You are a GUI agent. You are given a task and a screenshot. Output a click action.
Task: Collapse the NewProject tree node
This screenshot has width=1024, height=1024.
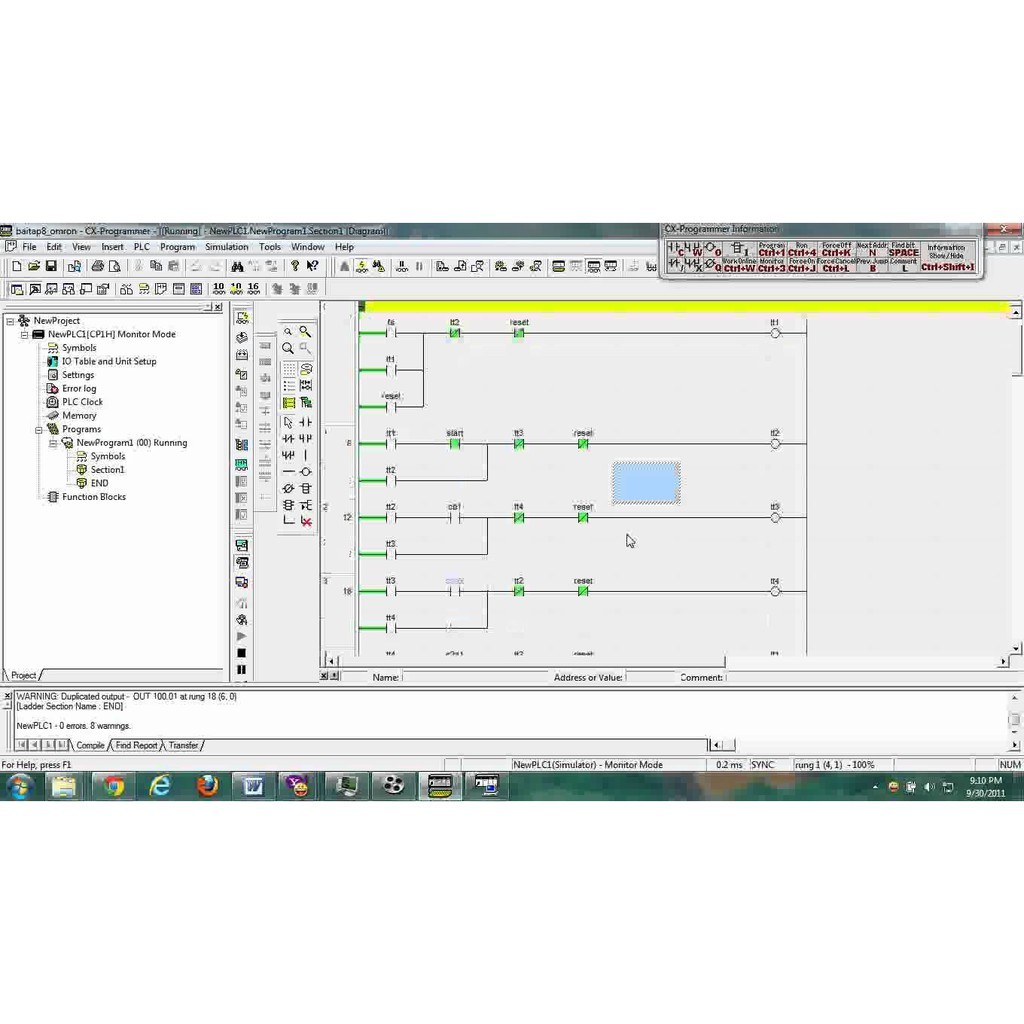point(10,321)
